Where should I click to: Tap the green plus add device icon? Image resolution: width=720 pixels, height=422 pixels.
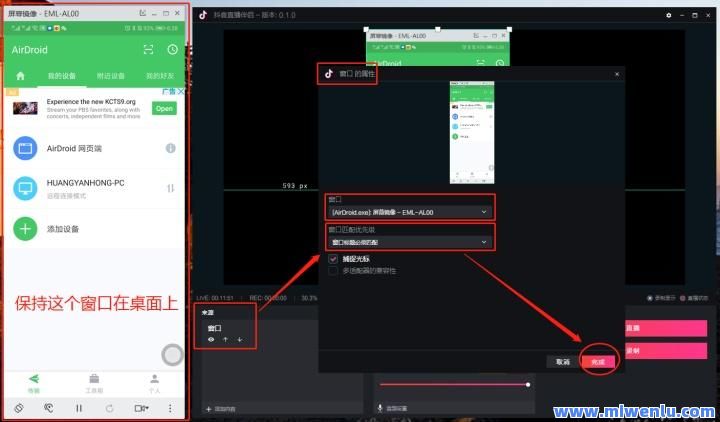[25, 229]
